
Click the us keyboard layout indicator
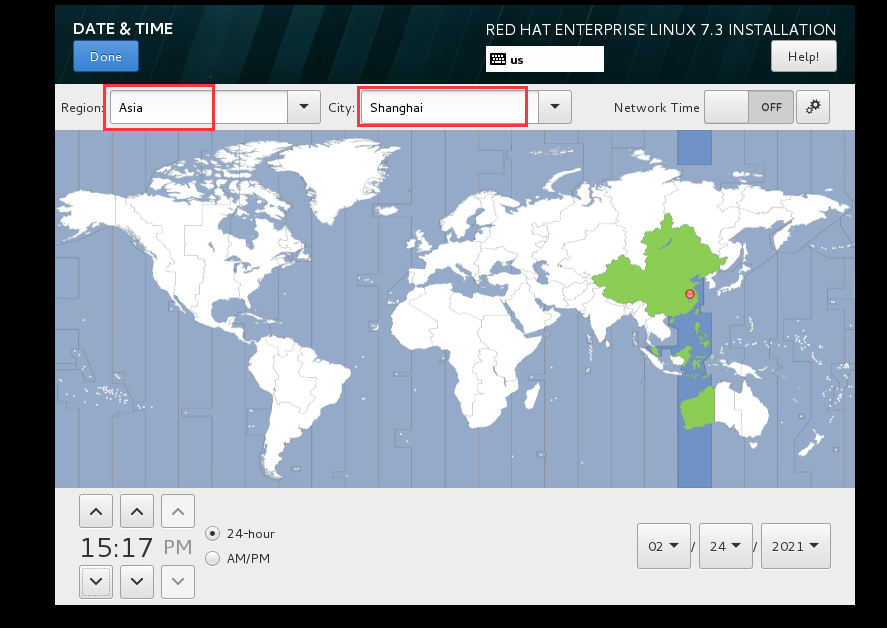pyautogui.click(x=544, y=59)
